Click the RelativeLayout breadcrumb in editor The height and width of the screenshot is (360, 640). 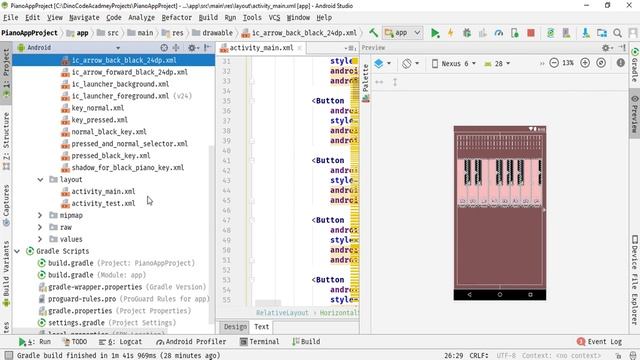282,313
